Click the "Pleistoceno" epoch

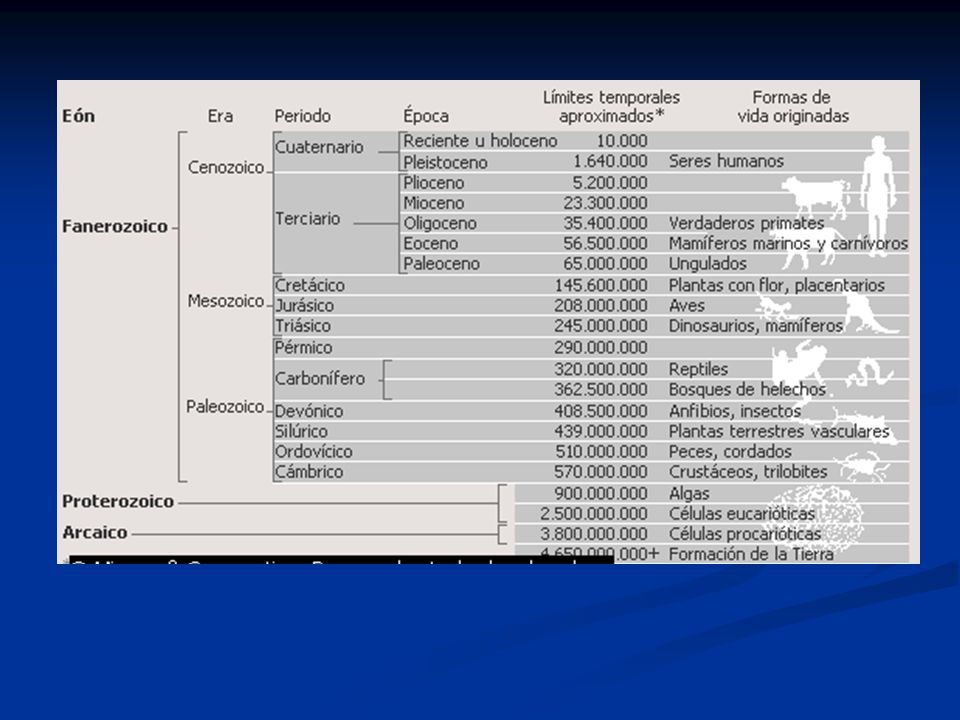click(445, 162)
